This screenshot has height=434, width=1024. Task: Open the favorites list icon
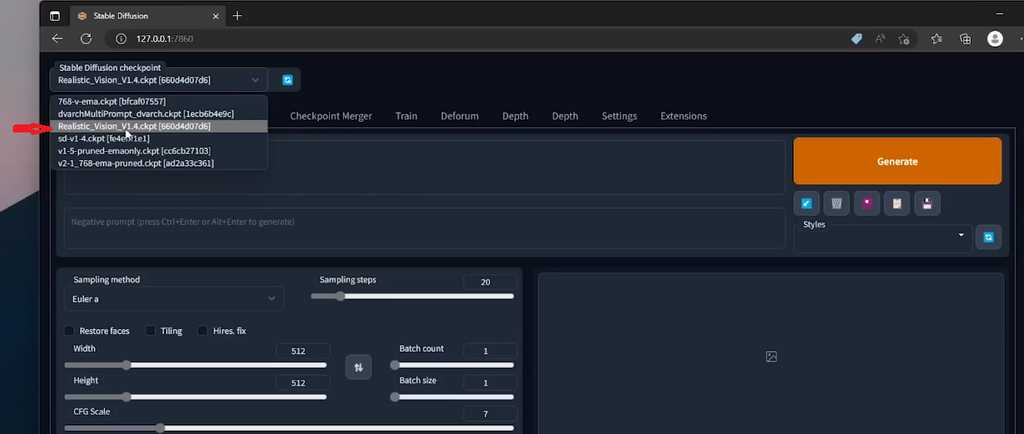pyautogui.click(x=936, y=39)
